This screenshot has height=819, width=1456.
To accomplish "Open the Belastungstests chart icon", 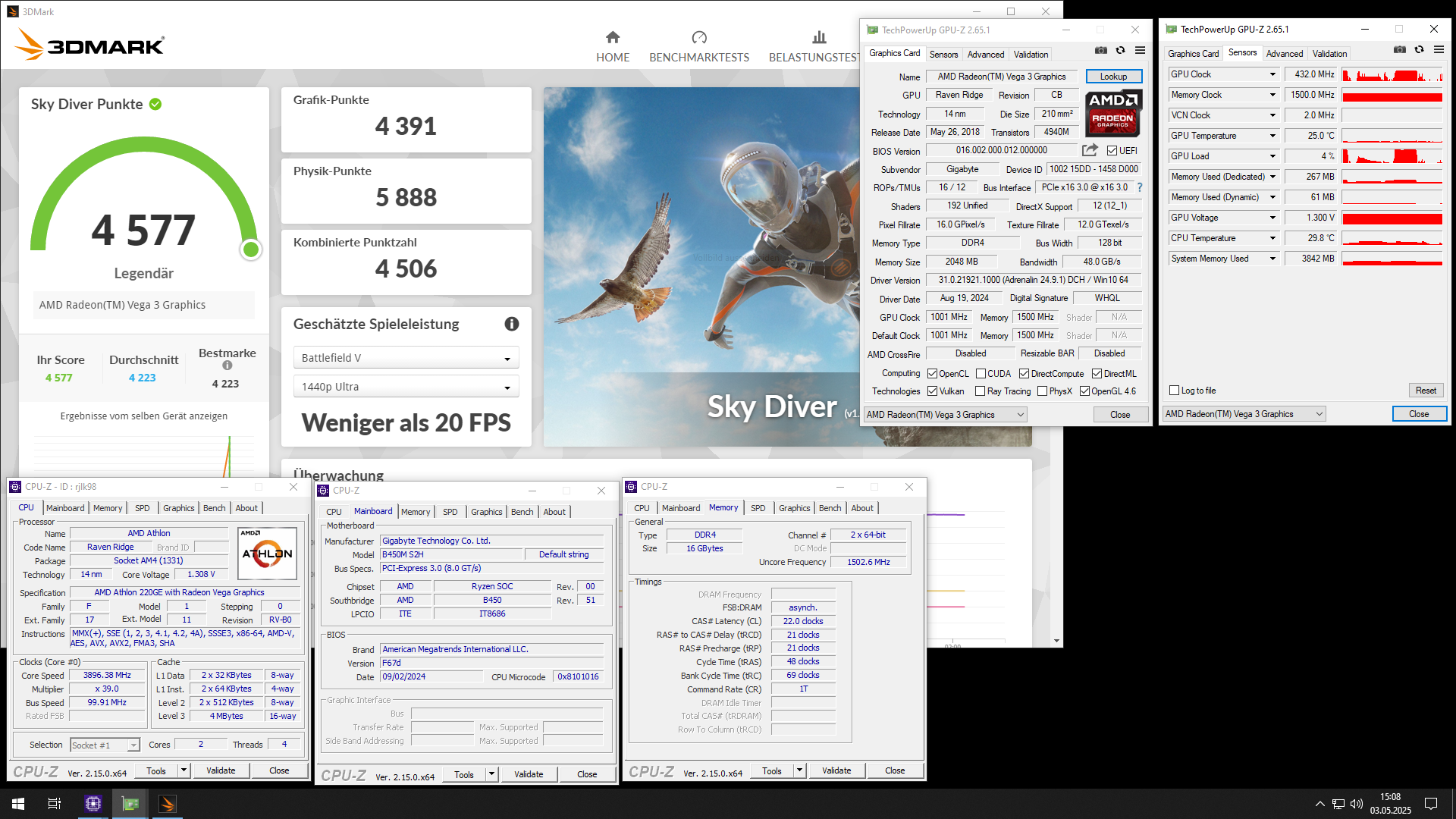I will click(x=819, y=37).
